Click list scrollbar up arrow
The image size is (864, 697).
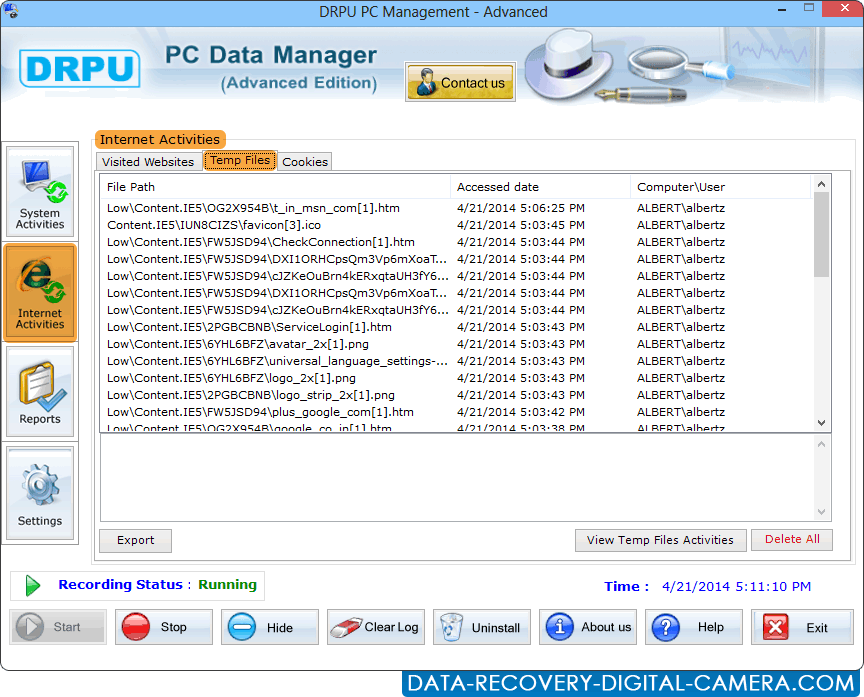(x=821, y=185)
